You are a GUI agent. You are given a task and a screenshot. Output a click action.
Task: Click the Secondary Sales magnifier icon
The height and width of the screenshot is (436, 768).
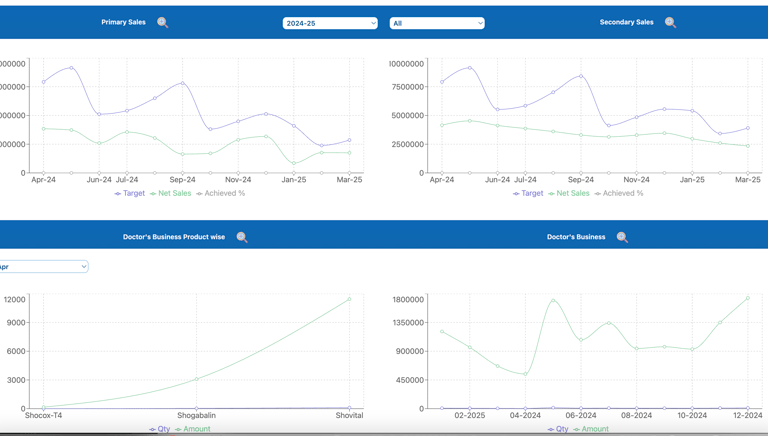(671, 23)
